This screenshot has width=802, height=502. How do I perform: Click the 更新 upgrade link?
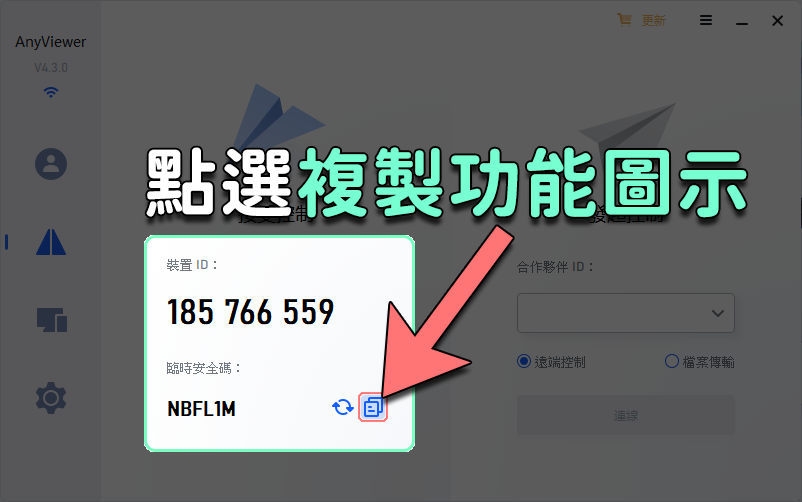(x=654, y=20)
